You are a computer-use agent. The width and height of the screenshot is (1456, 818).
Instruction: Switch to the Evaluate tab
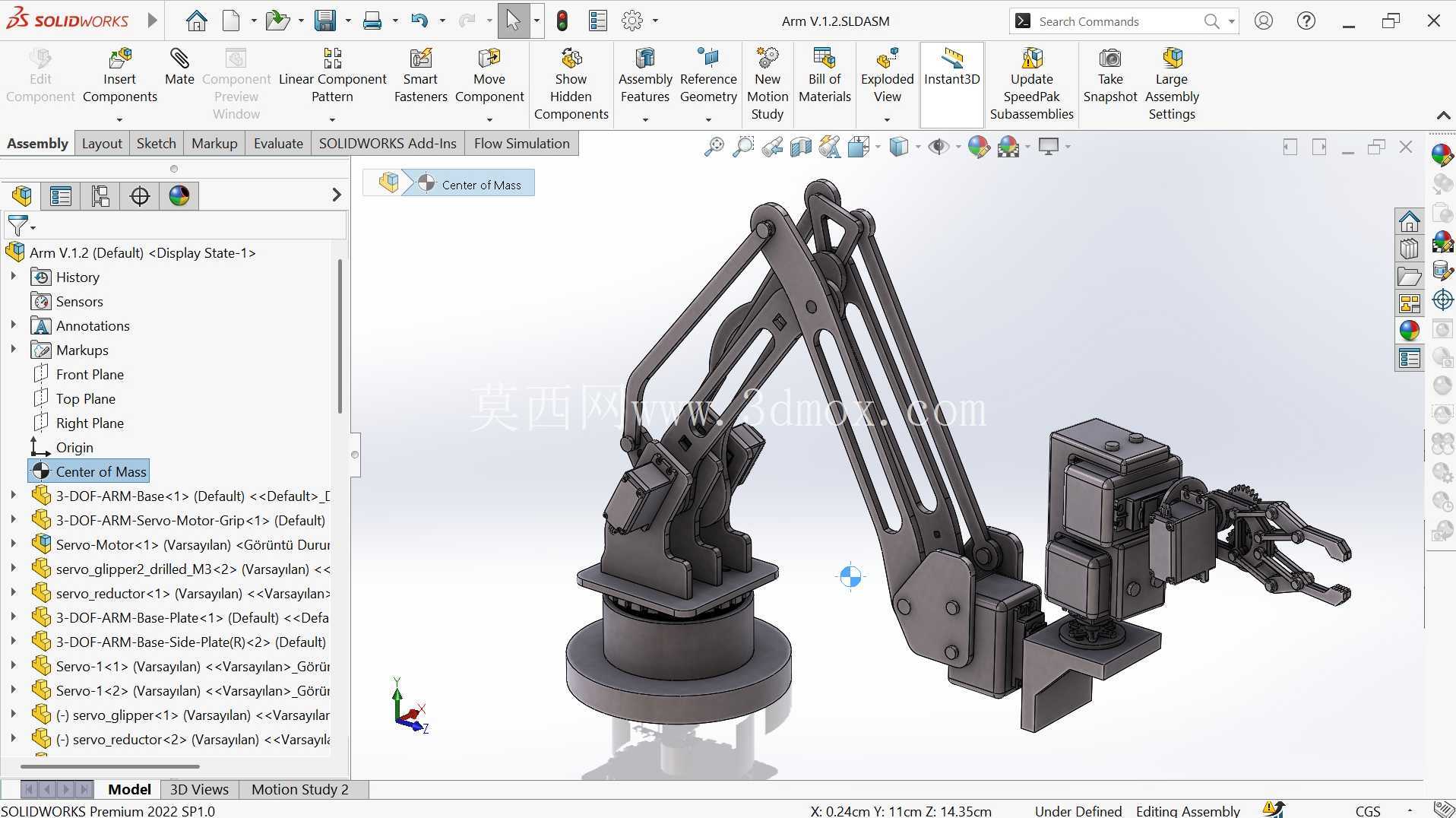pyautogui.click(x=278, y=144)
